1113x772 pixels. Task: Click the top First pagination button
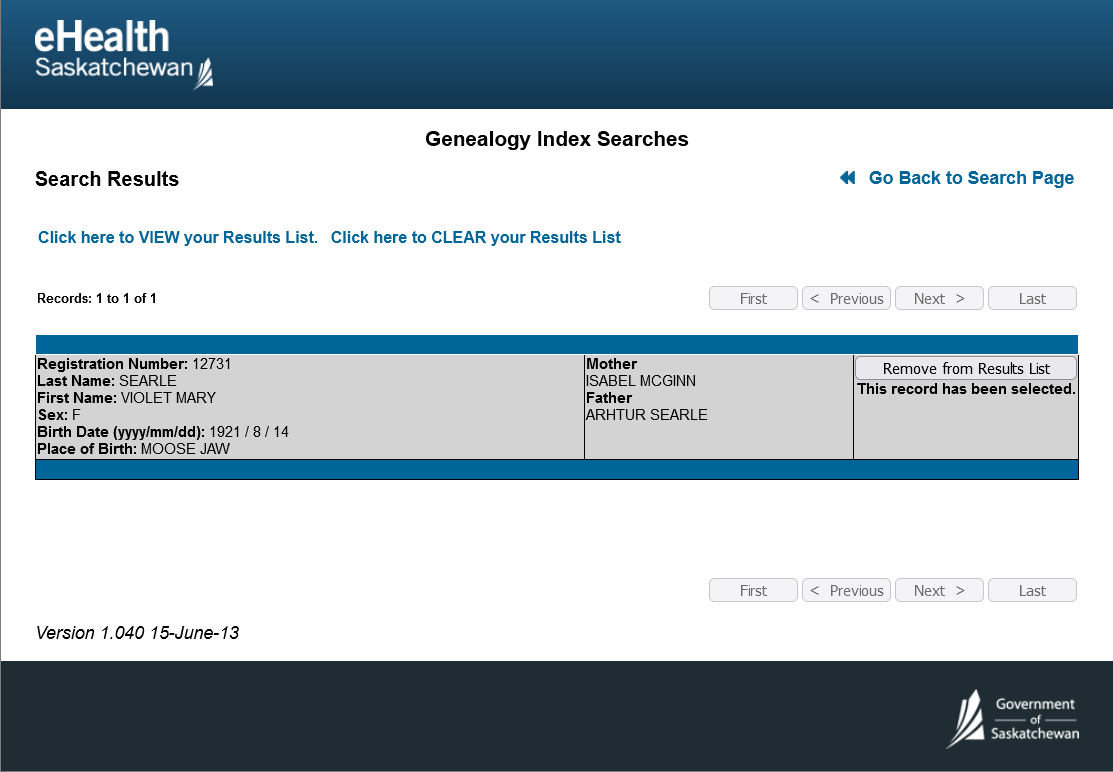(x=753, y=299)
